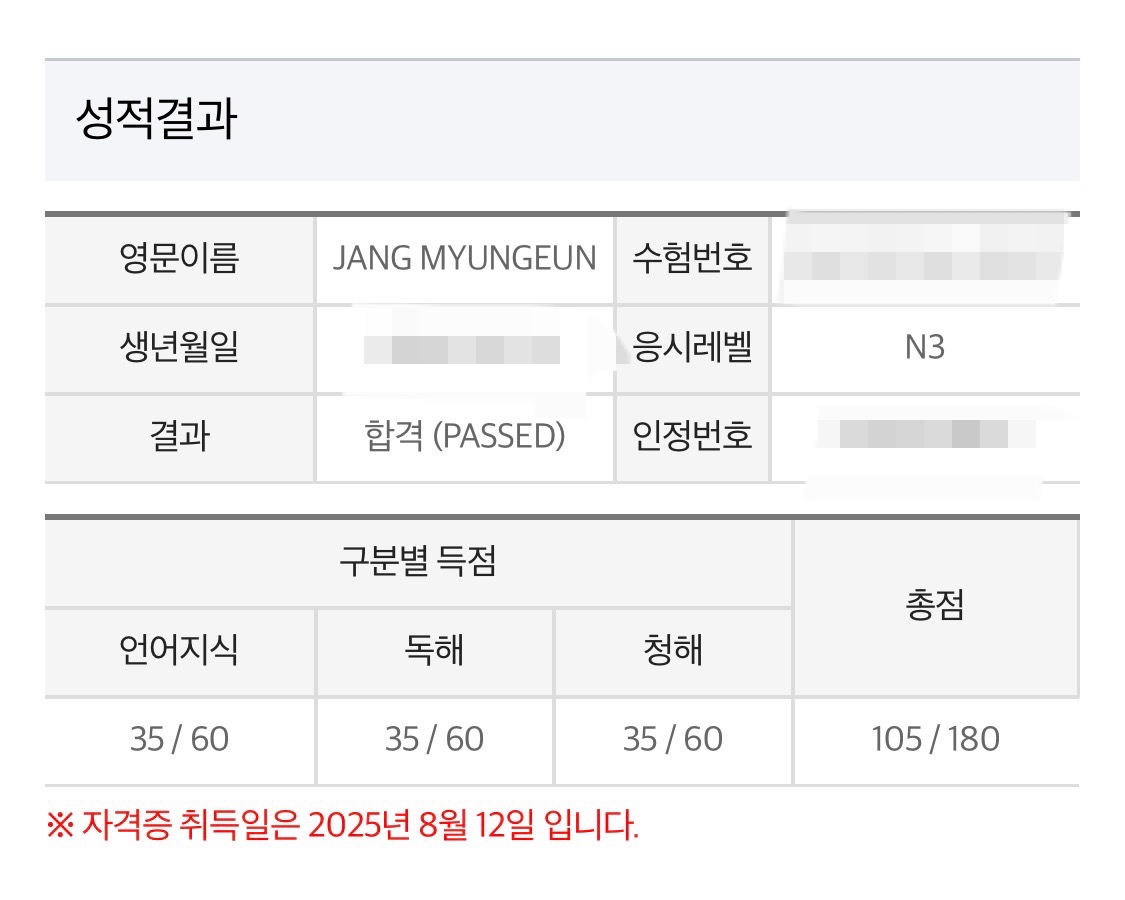Click the red certificate date notice
The image size is (1125, 900).
pos(342,827)
